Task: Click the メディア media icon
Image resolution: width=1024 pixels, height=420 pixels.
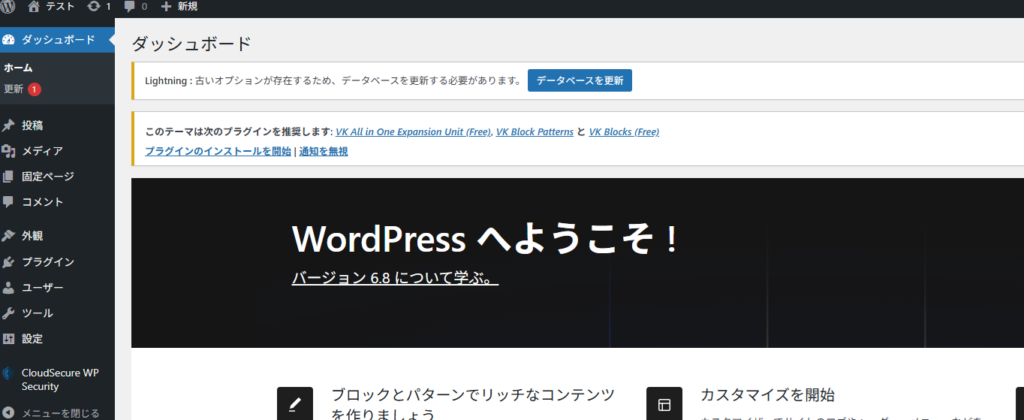Action: [8, 151]
